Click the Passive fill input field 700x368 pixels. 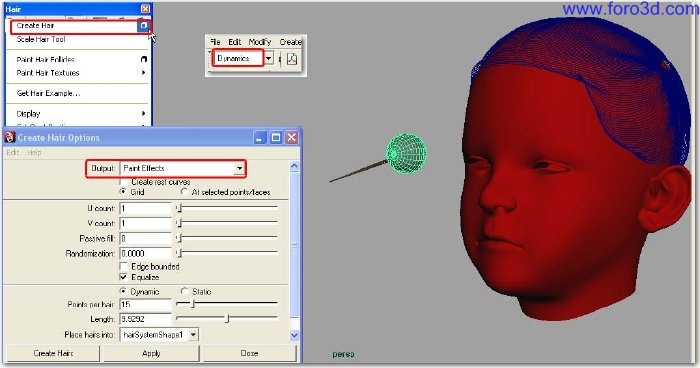pyautogui.click(x=146, y=238)
